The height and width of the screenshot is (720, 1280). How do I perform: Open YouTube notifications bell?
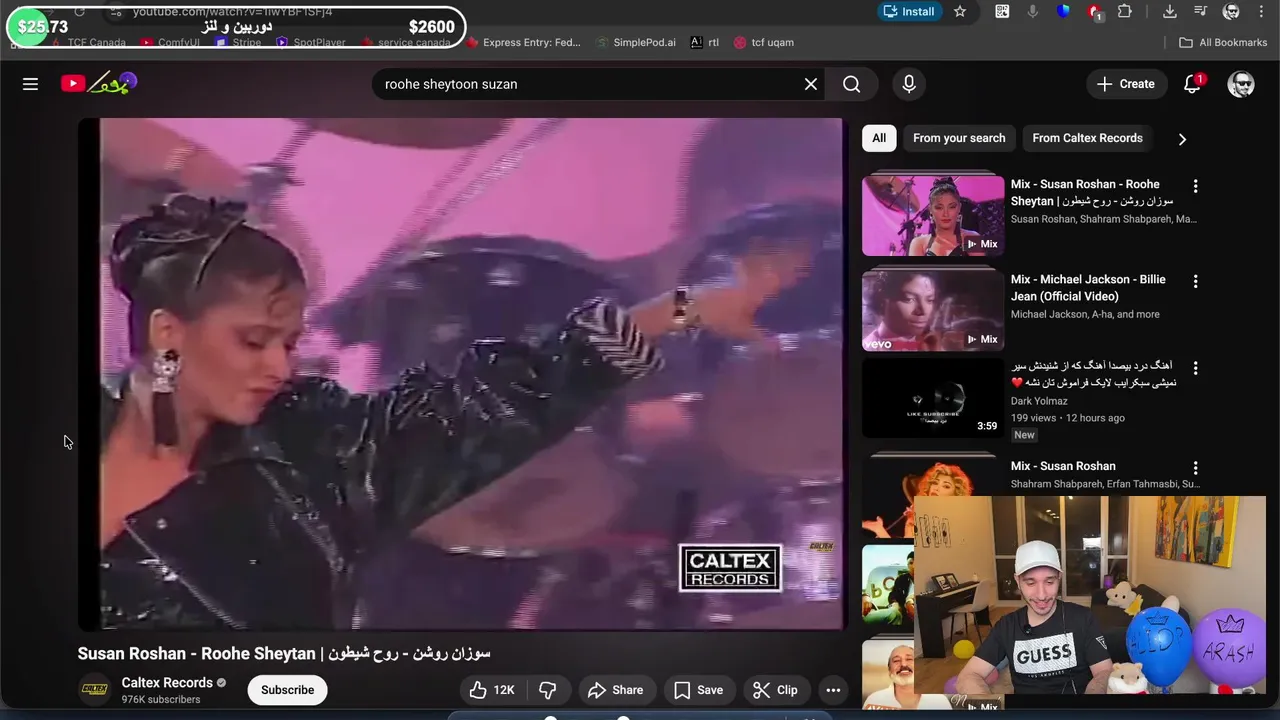tap(1192, 84)
